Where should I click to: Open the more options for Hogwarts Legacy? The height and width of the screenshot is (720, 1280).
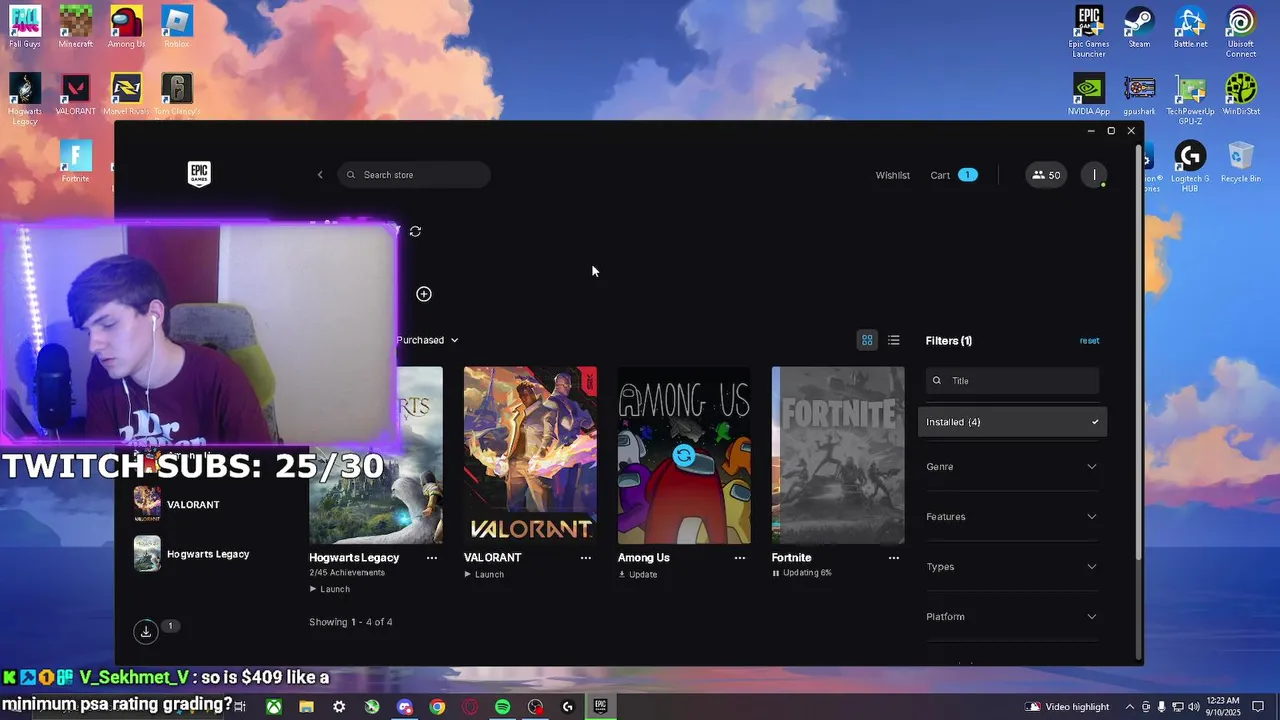tap(432, 558)
